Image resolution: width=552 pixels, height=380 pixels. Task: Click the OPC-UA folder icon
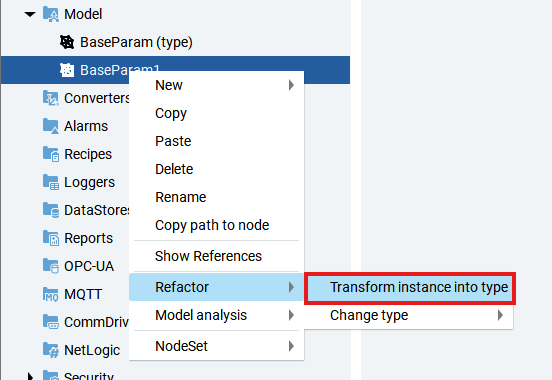click(x=51, y=266)
